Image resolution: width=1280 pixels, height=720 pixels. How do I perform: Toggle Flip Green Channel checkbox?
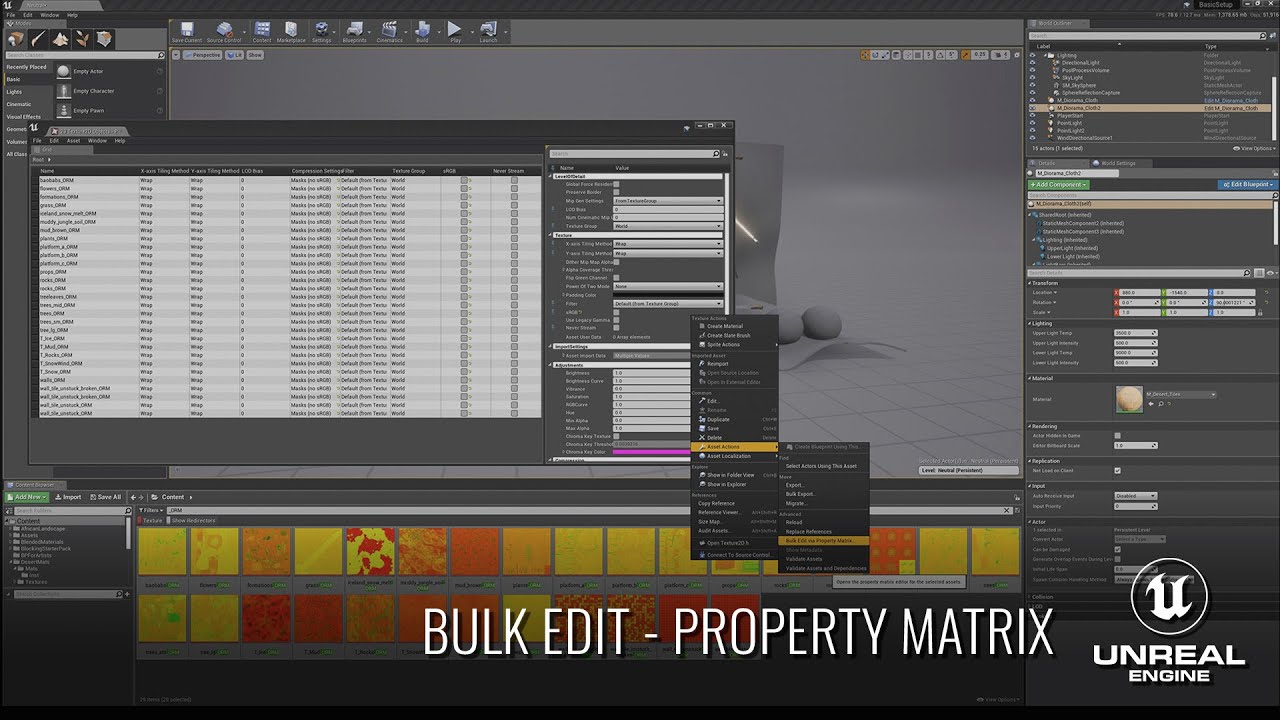[x=616, y=278]
